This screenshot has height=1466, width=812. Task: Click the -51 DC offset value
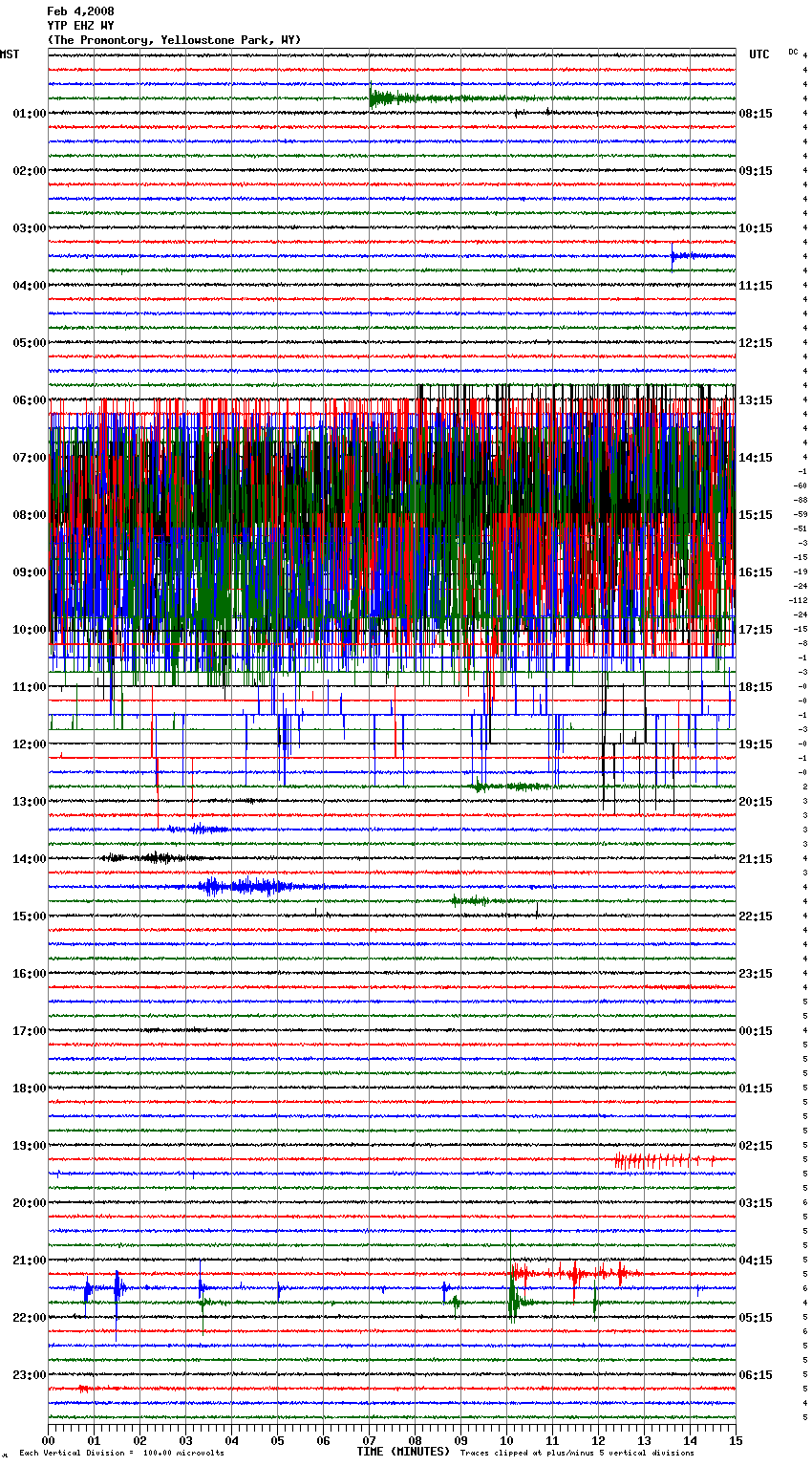tap(800, 528)
